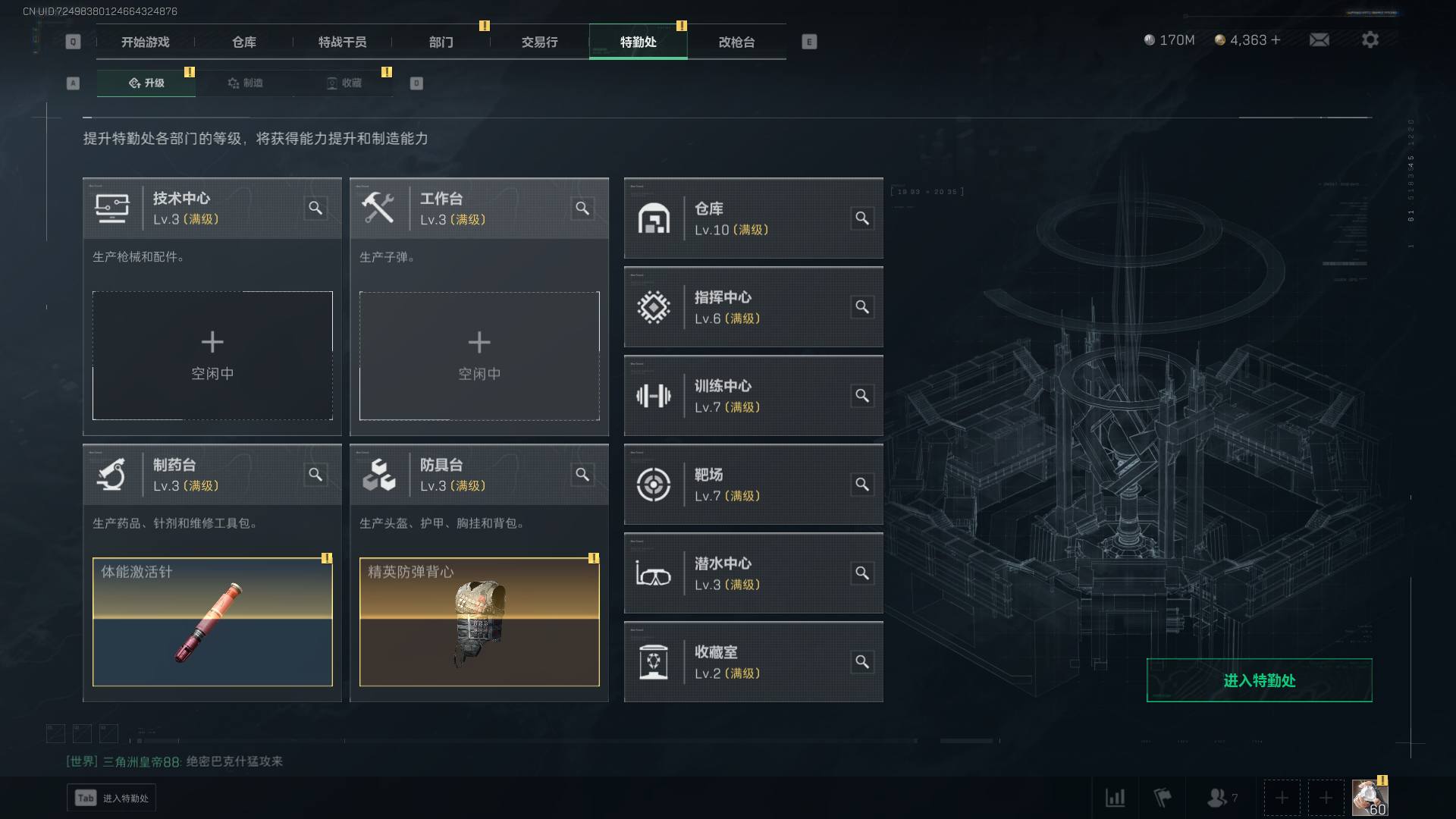Viewport: 1456px width, 819px height.
Task: Click the magnifier on 工作台 card
Action: click(x=582, y=208)
